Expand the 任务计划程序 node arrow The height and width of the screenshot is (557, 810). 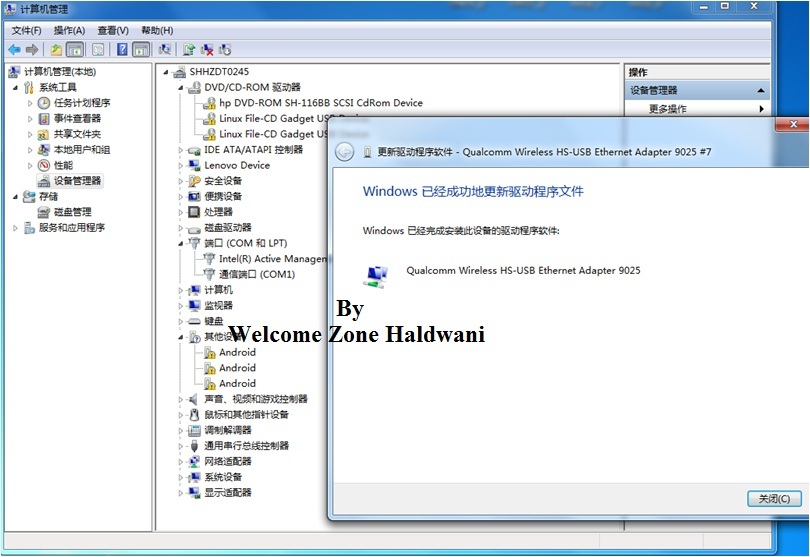point(30,103)
